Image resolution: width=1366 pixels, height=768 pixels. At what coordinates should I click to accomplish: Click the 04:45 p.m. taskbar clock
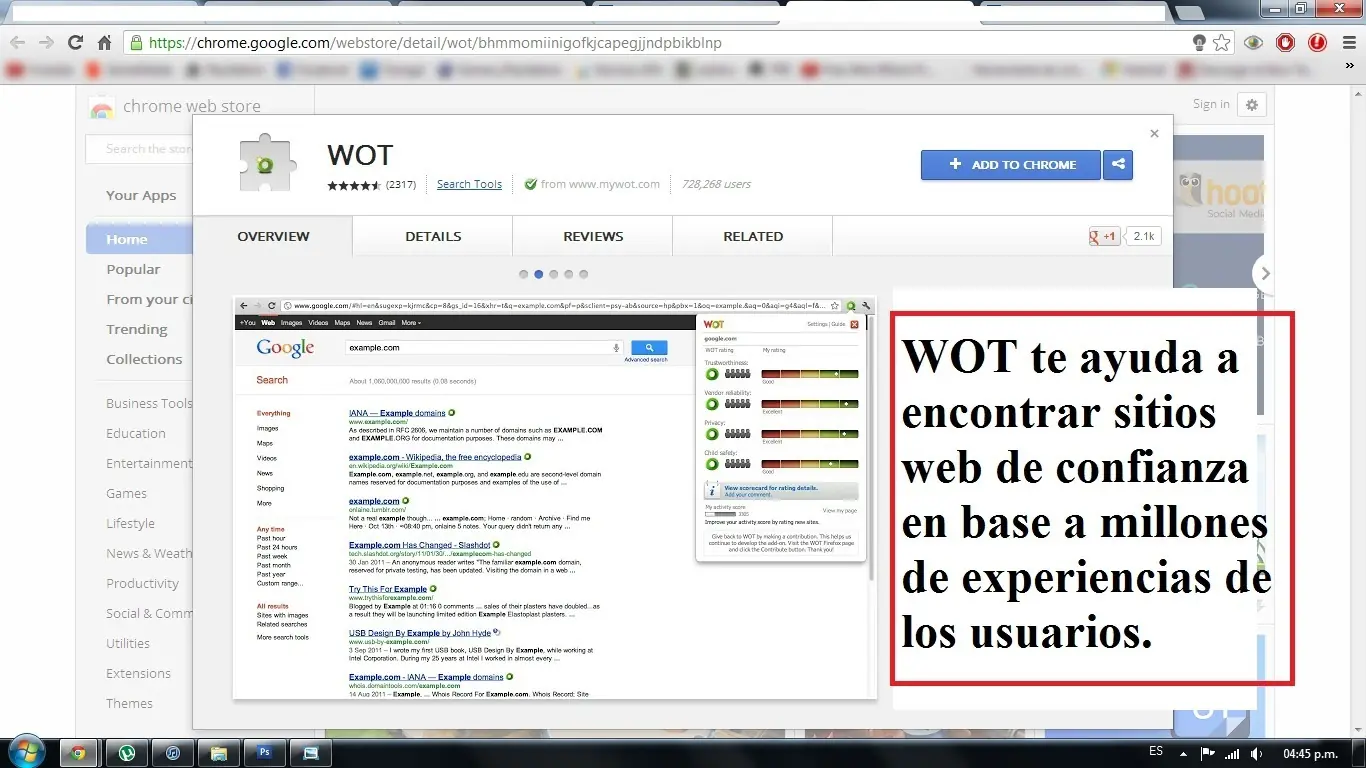(1311, 753)
